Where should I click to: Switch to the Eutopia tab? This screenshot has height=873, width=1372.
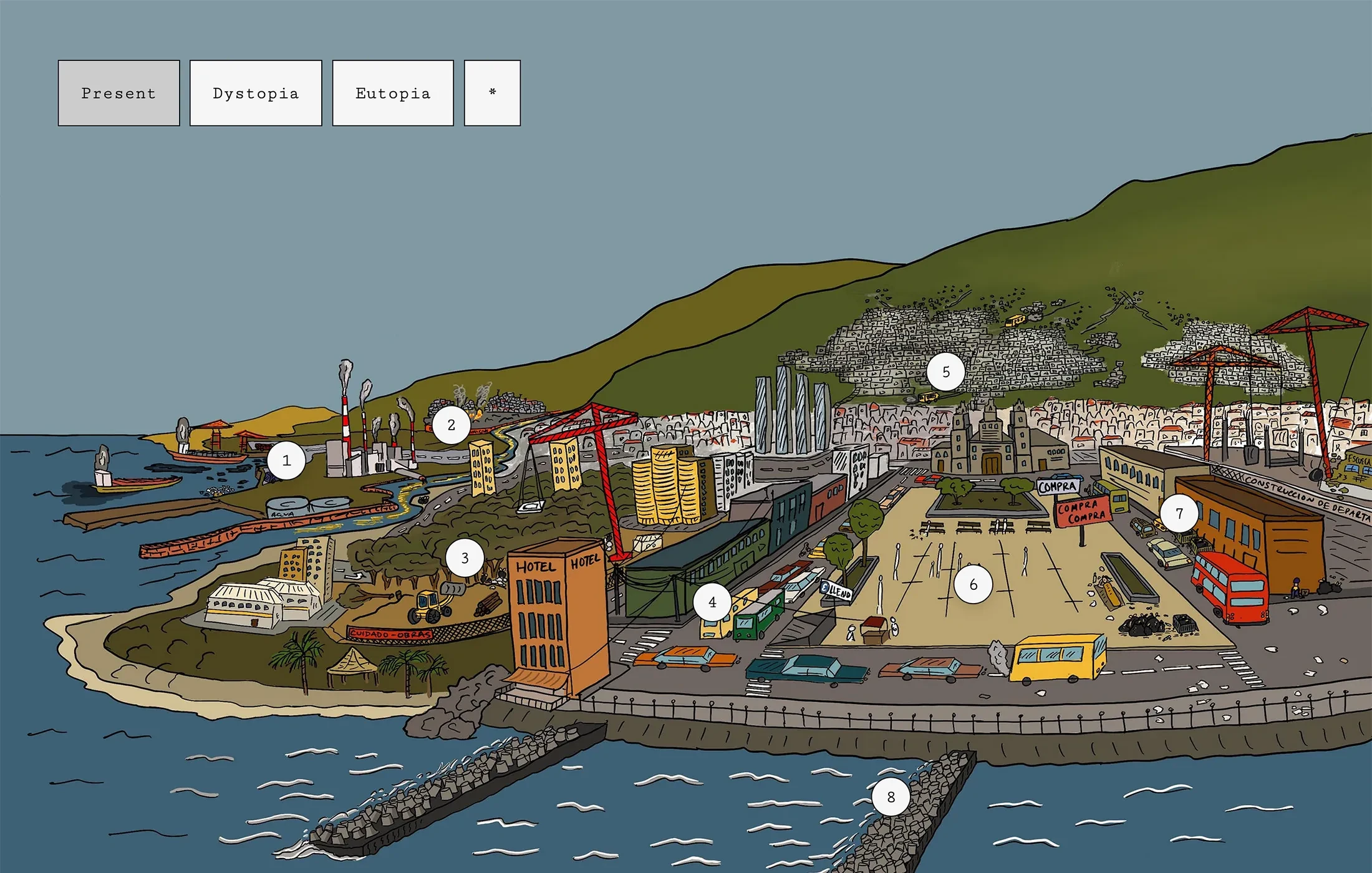click(x=393, y=93)
